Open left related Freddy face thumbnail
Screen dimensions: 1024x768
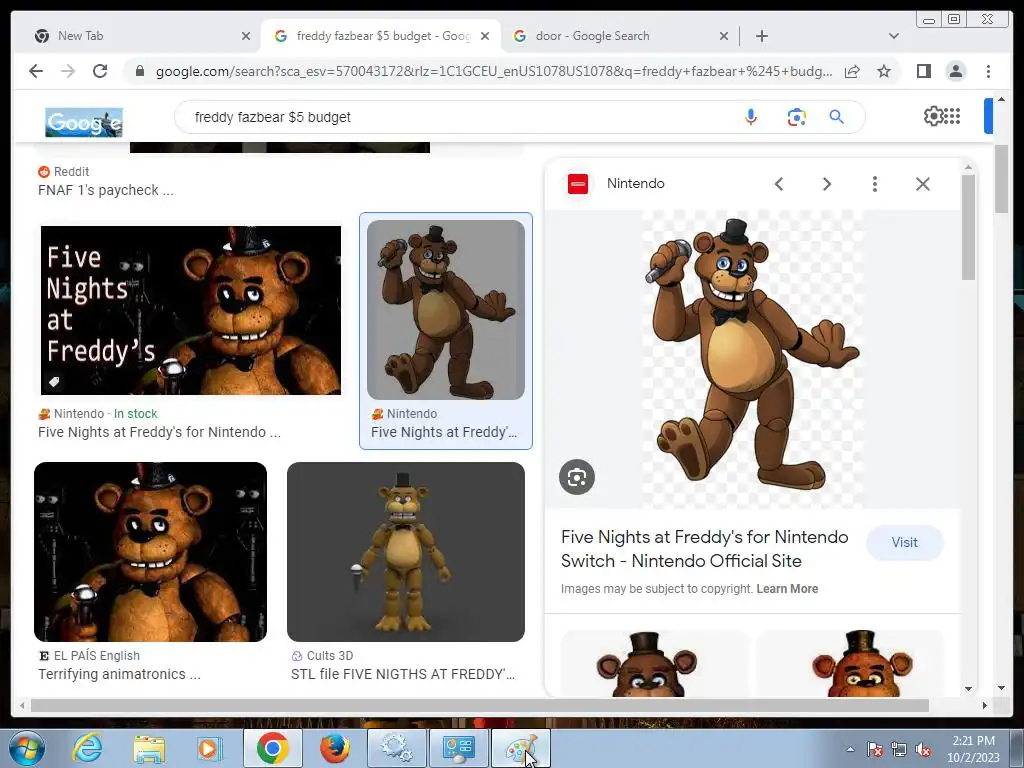tap(655, 664)
